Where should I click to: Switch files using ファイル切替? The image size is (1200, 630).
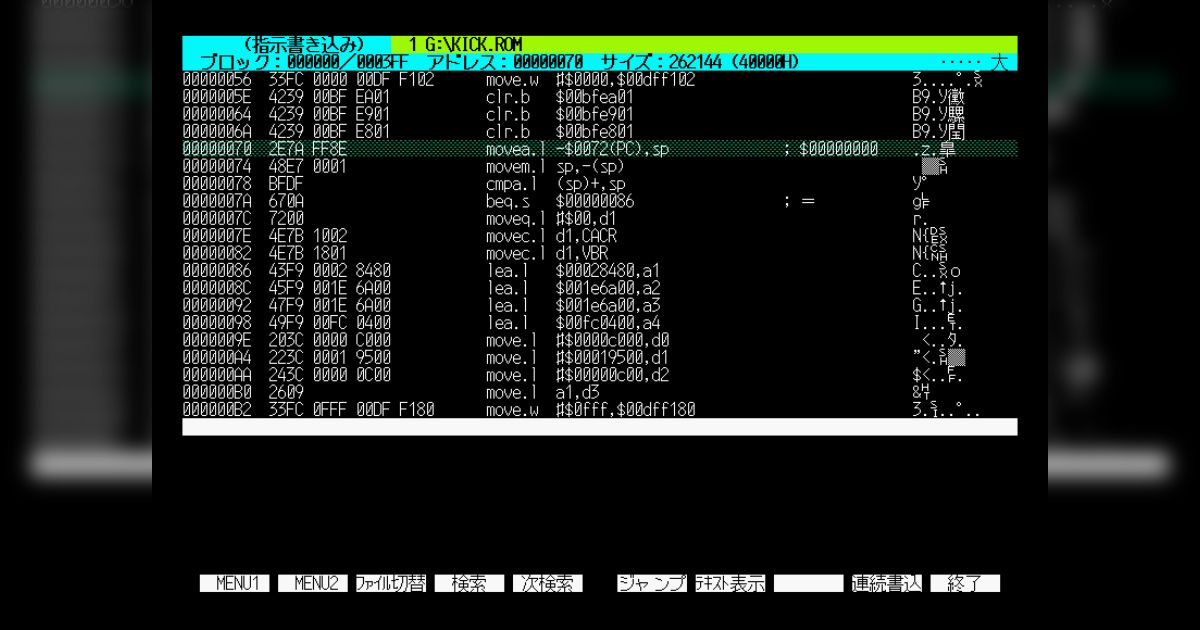tap(390, 583)
